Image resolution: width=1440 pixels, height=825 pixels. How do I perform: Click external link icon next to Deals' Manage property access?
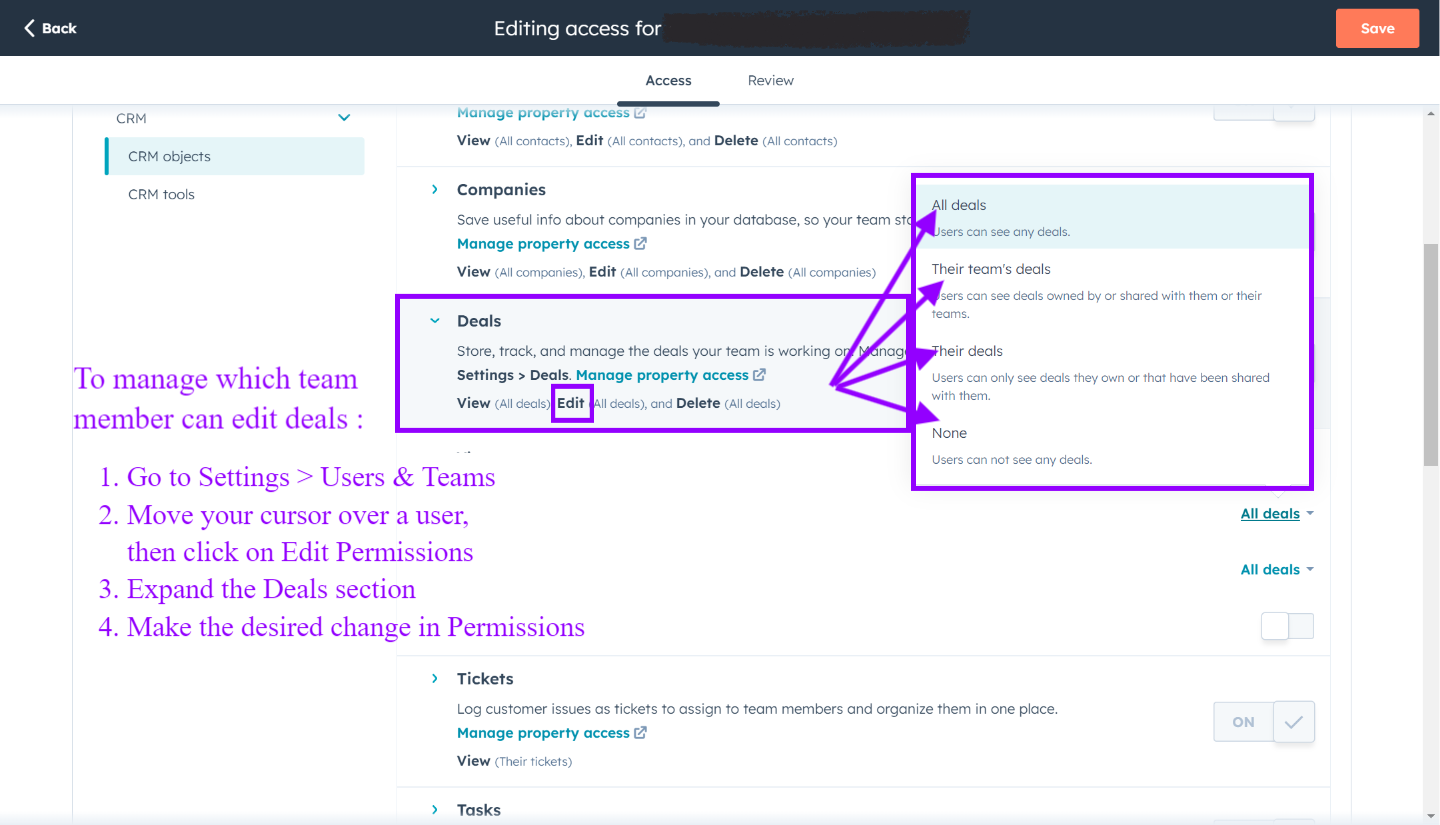(757, 375)
